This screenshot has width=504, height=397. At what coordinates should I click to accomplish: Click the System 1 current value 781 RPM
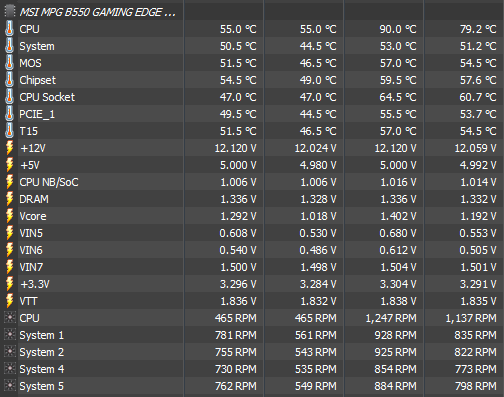(236, 335)
